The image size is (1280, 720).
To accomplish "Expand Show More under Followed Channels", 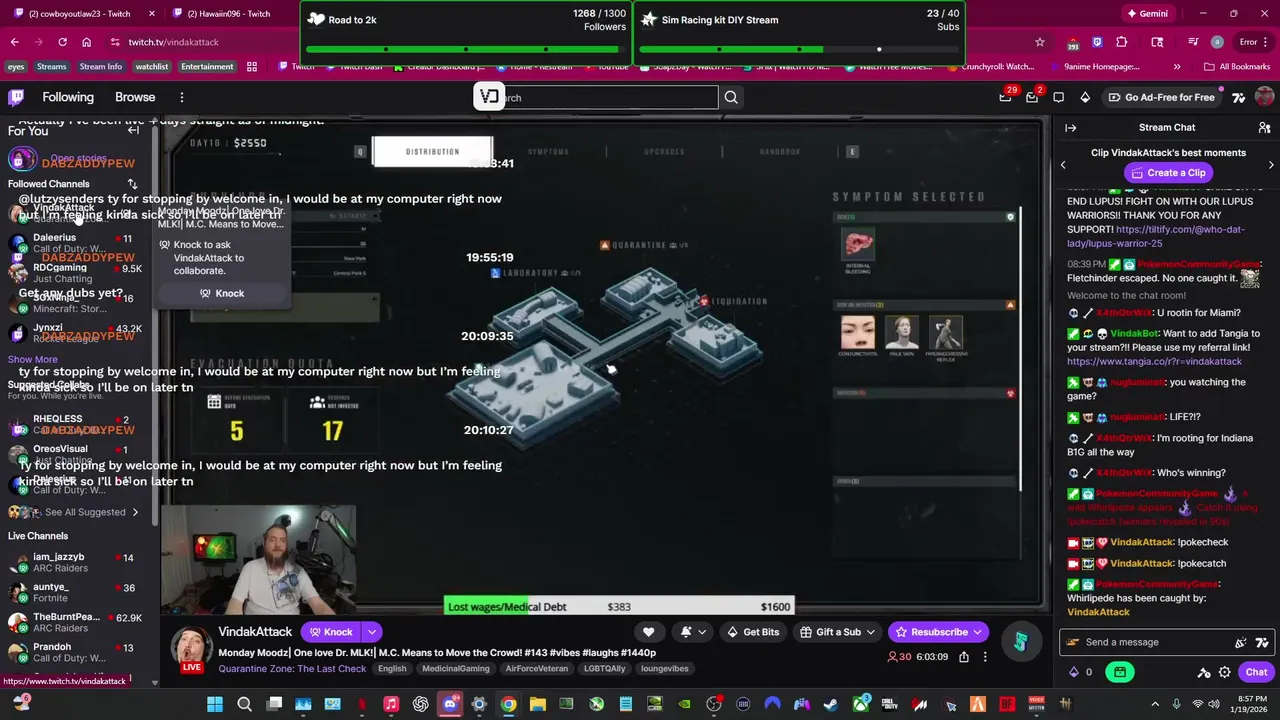I will click(x=32, y=359).
